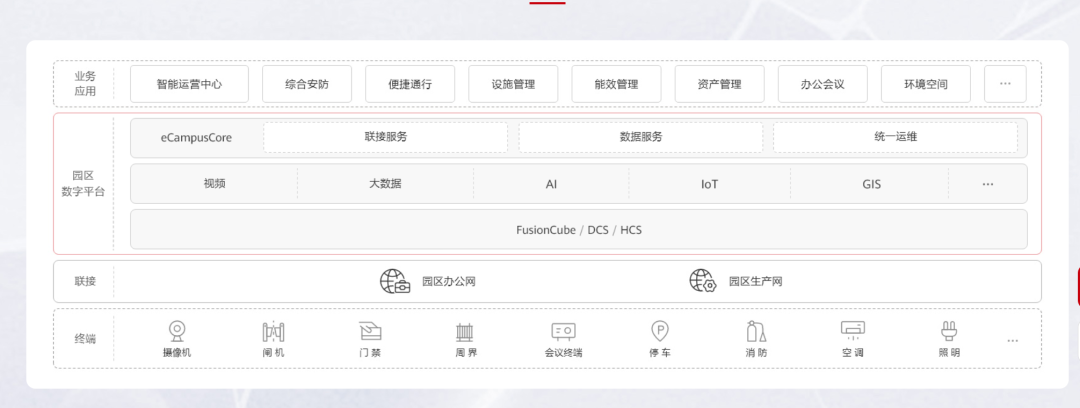This screenshot has height=408, width=1080.
Task: Click the lighting (照明) bulb icon
Action: pyautogui.click(x=949, y=331)
